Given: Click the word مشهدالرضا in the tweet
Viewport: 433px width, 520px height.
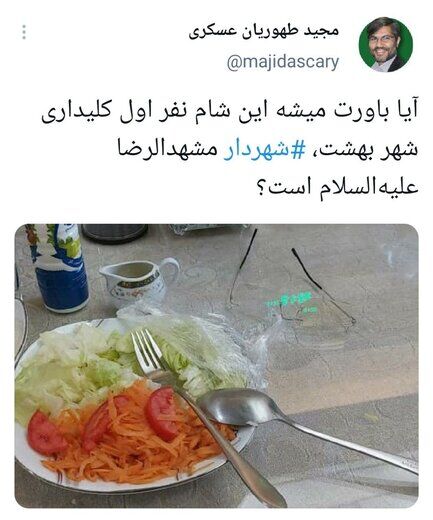Looking at the screenshot, I should [167, 149].
